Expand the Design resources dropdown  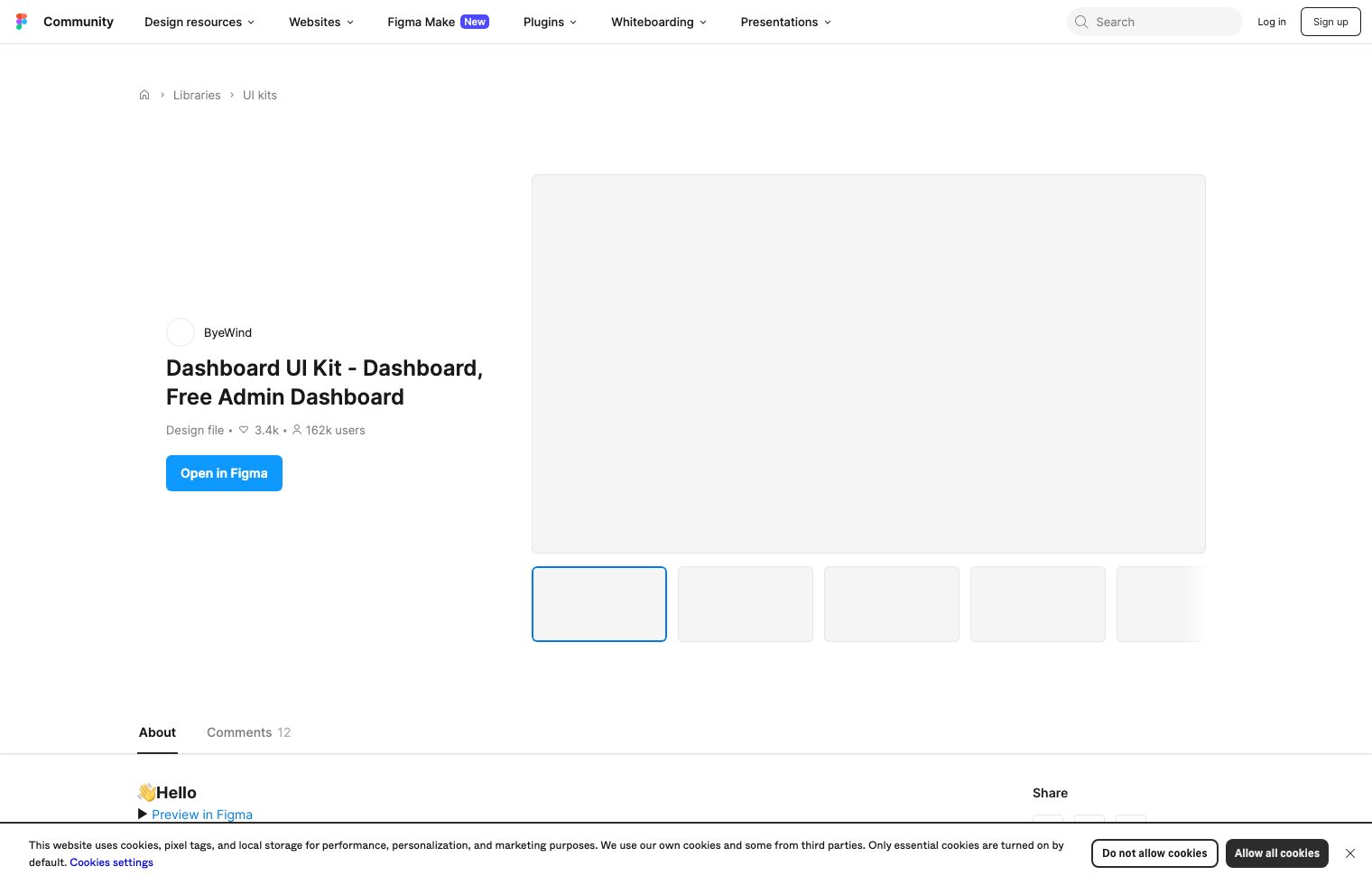199,22
